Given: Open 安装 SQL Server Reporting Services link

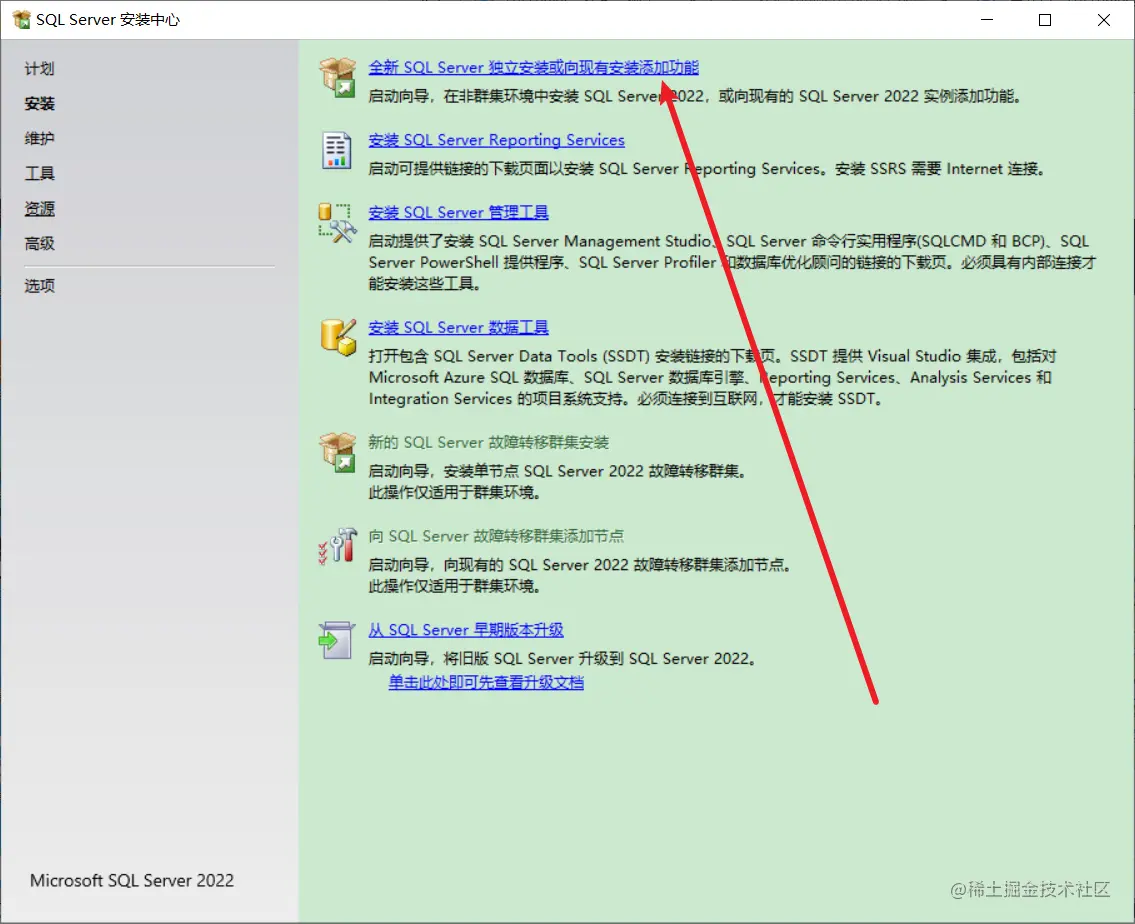Looking at the screenshot, I should [497, 140].
